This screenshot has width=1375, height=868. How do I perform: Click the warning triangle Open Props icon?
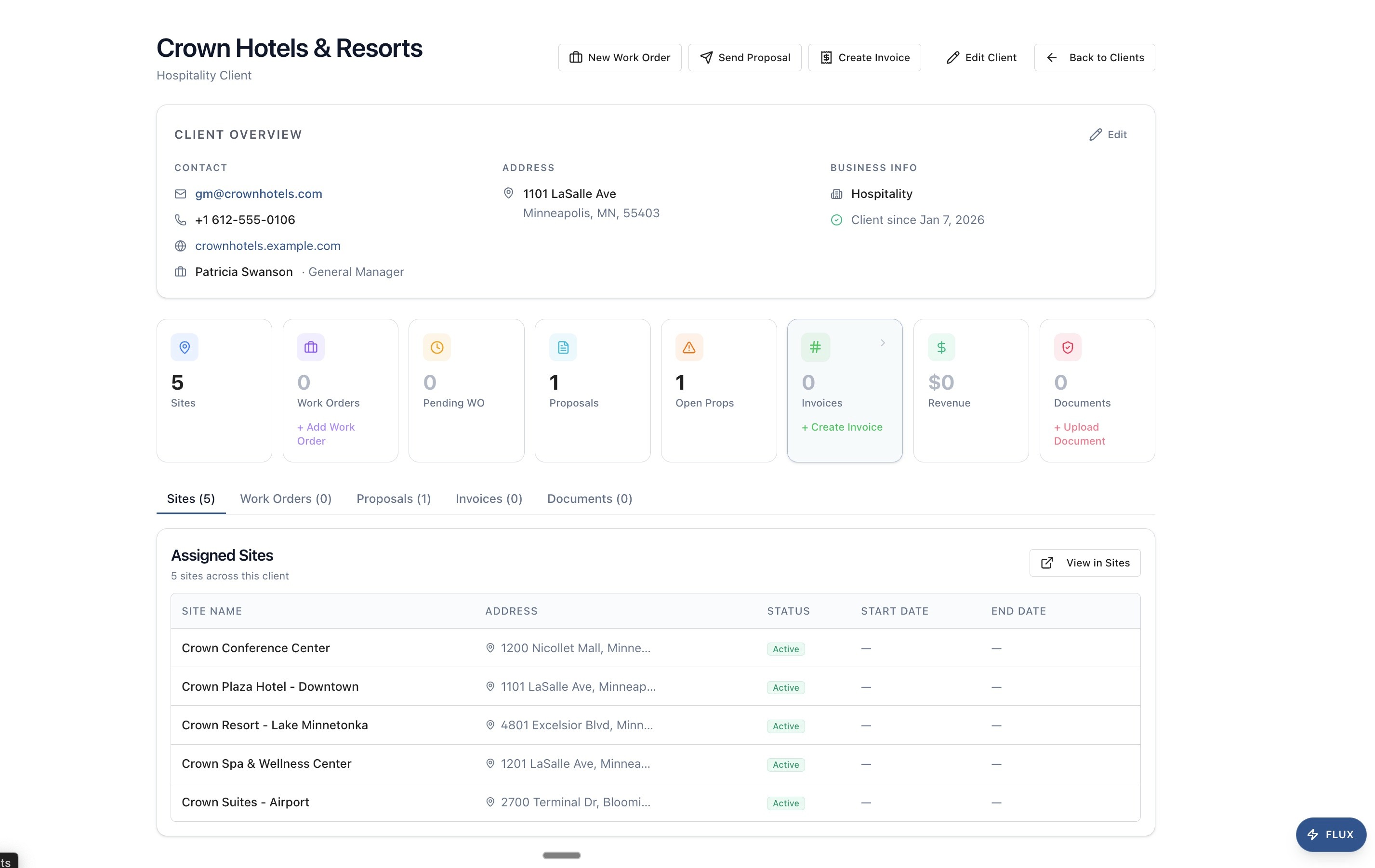click(689, 347)
